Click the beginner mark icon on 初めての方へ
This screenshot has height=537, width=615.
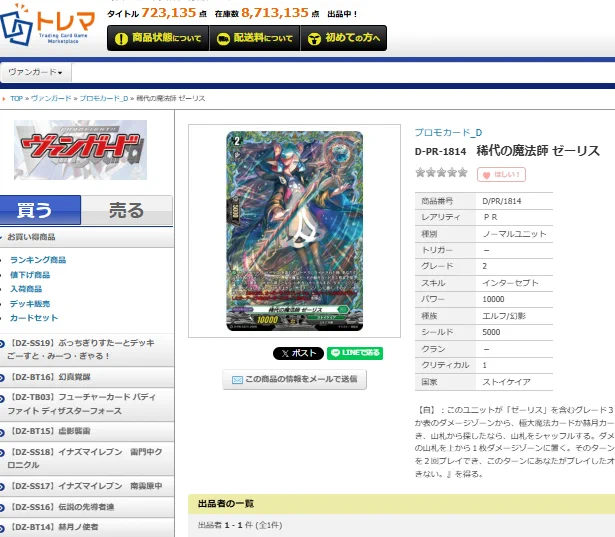(x=314, y=39)
